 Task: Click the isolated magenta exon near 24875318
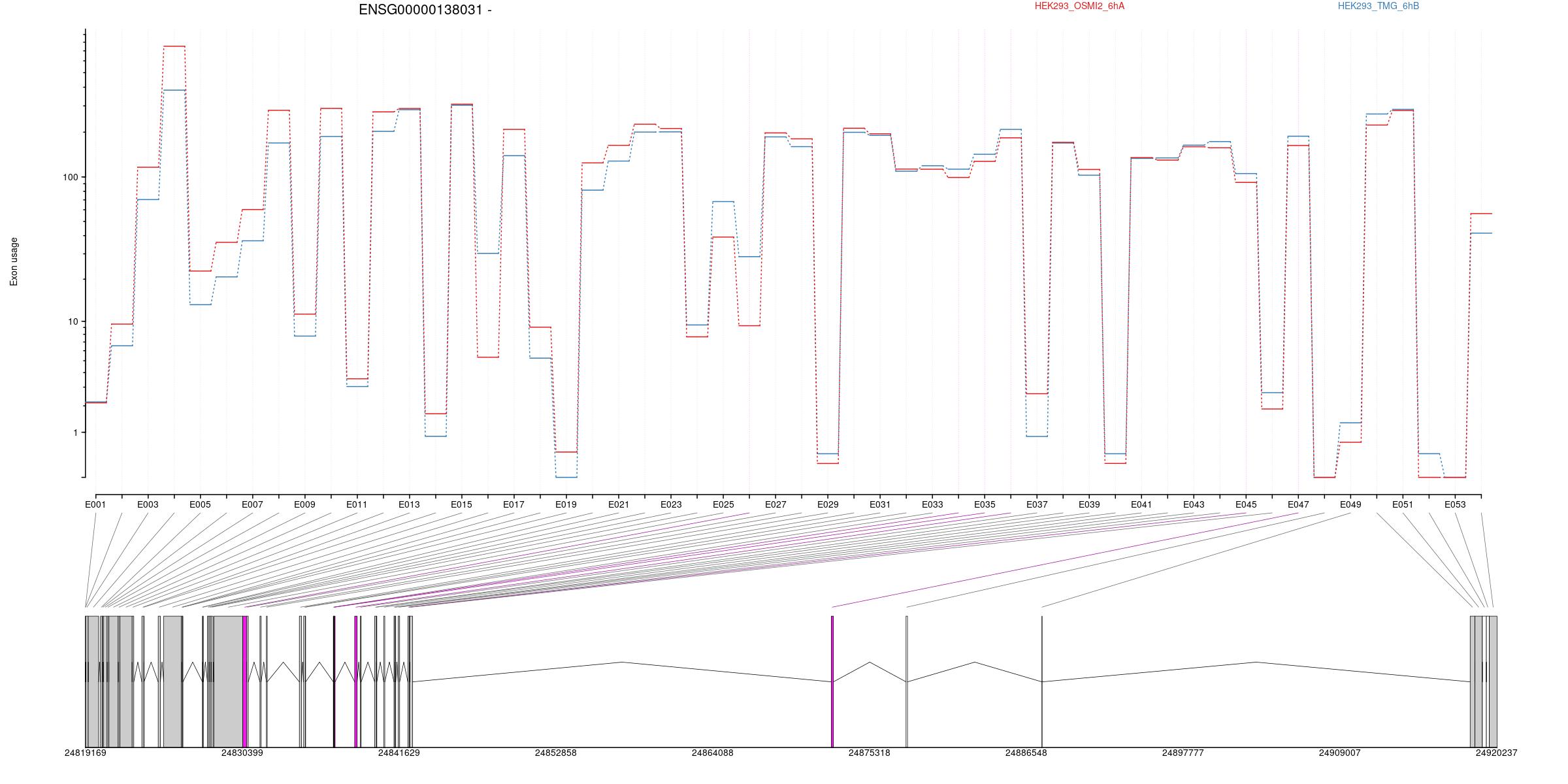(832, 681)
